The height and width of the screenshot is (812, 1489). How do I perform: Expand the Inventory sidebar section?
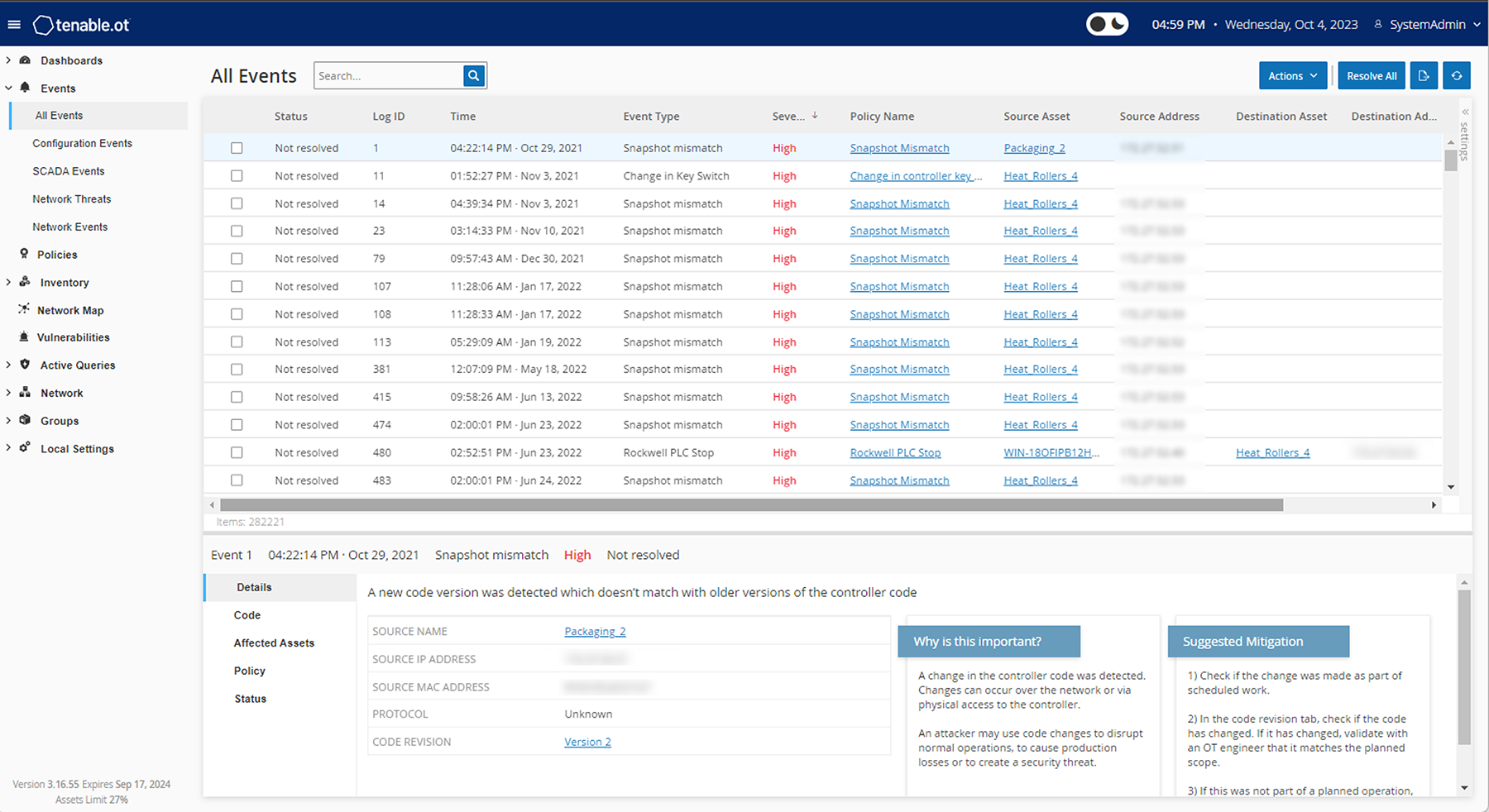pyautogui.click(x=64, y=283)
